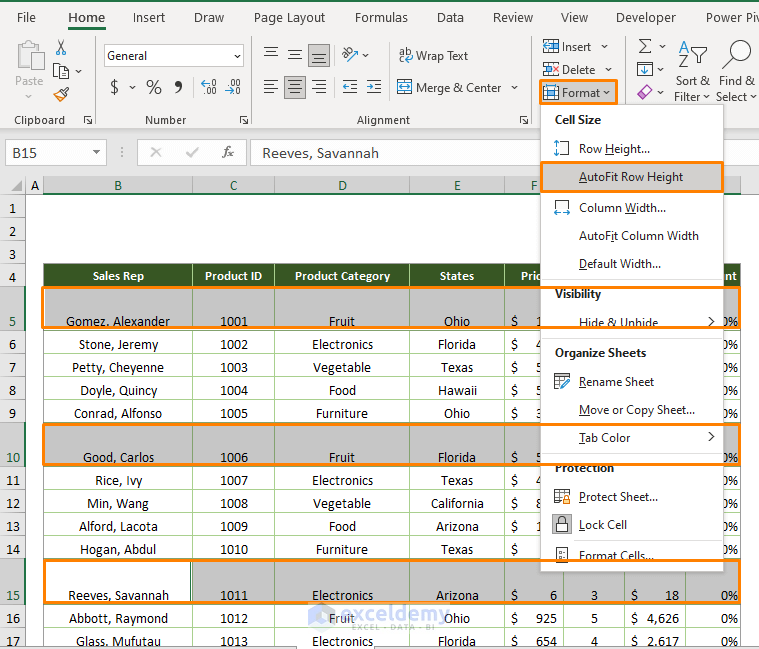
Task: Click the Merge & Center button
Action: tap(449, 88)
